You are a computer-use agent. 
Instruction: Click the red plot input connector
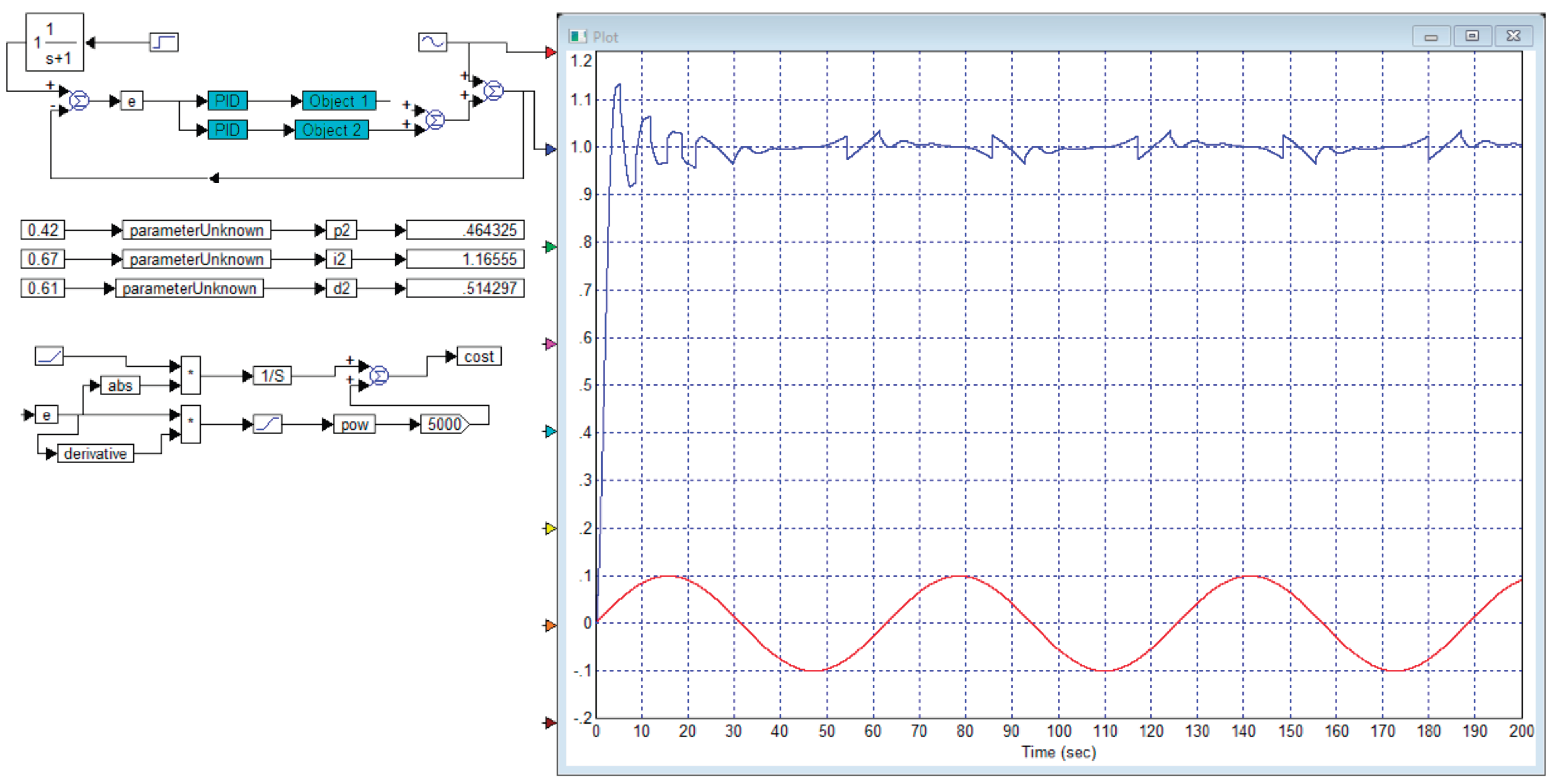tap(550, 53)
